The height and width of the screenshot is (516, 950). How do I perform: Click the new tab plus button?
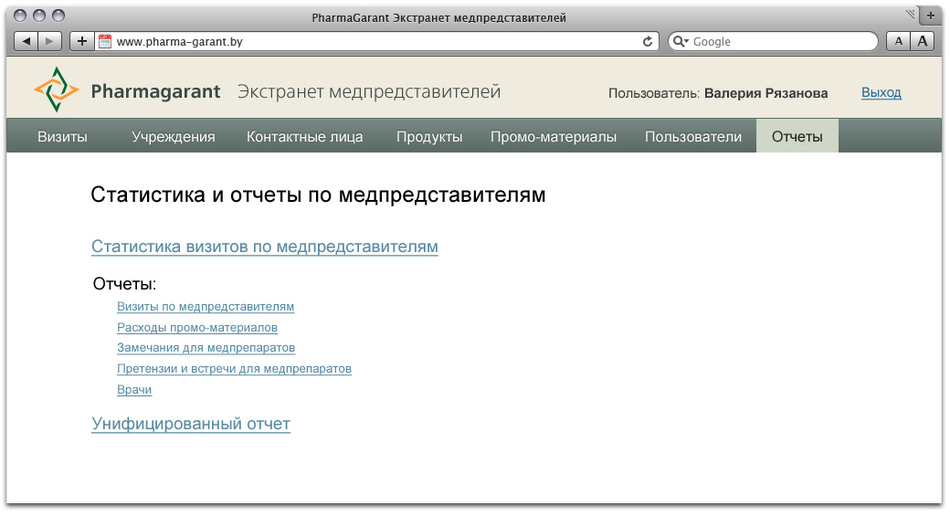(x=82, y=41)
